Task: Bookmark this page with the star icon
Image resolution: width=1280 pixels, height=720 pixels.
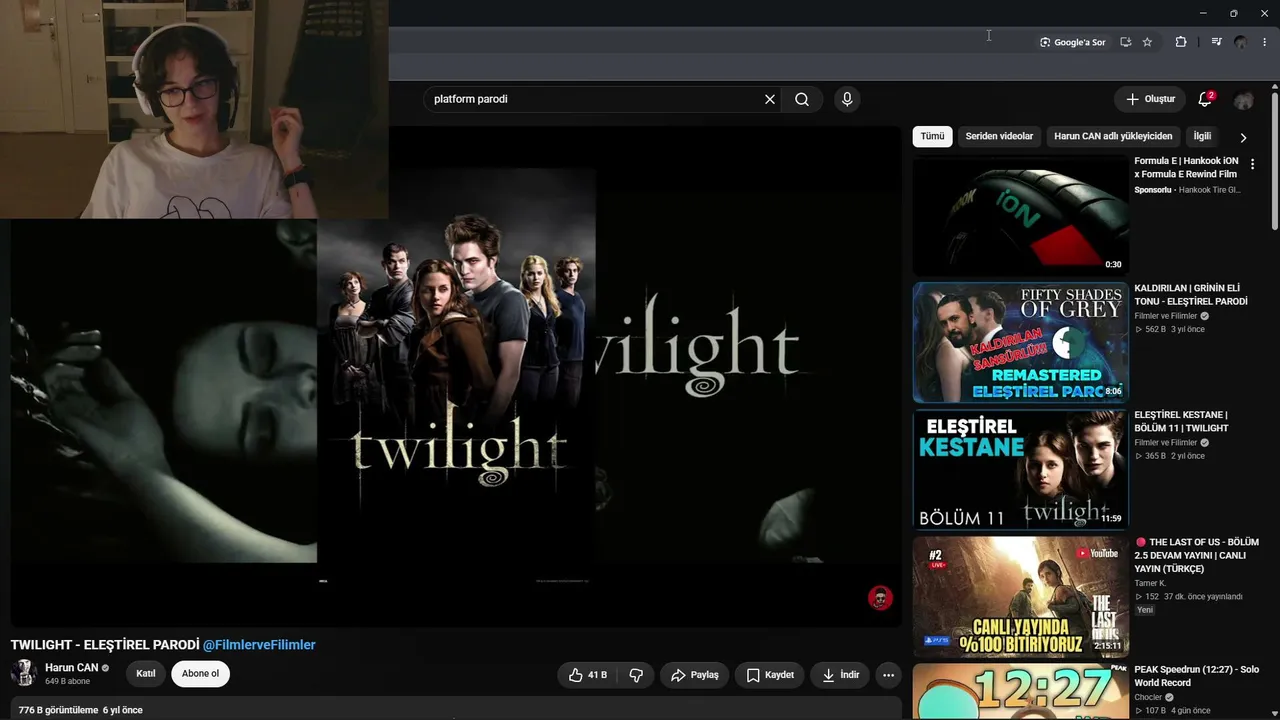Action: click(x=1147, y=42)
